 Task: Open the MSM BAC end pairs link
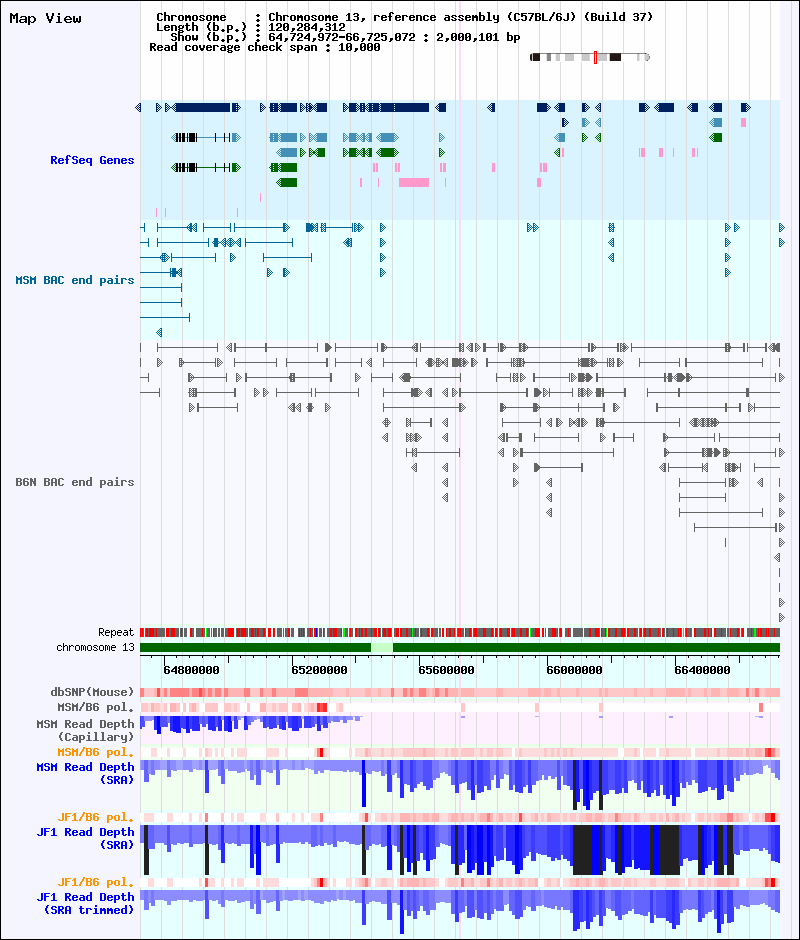point(74,280)
